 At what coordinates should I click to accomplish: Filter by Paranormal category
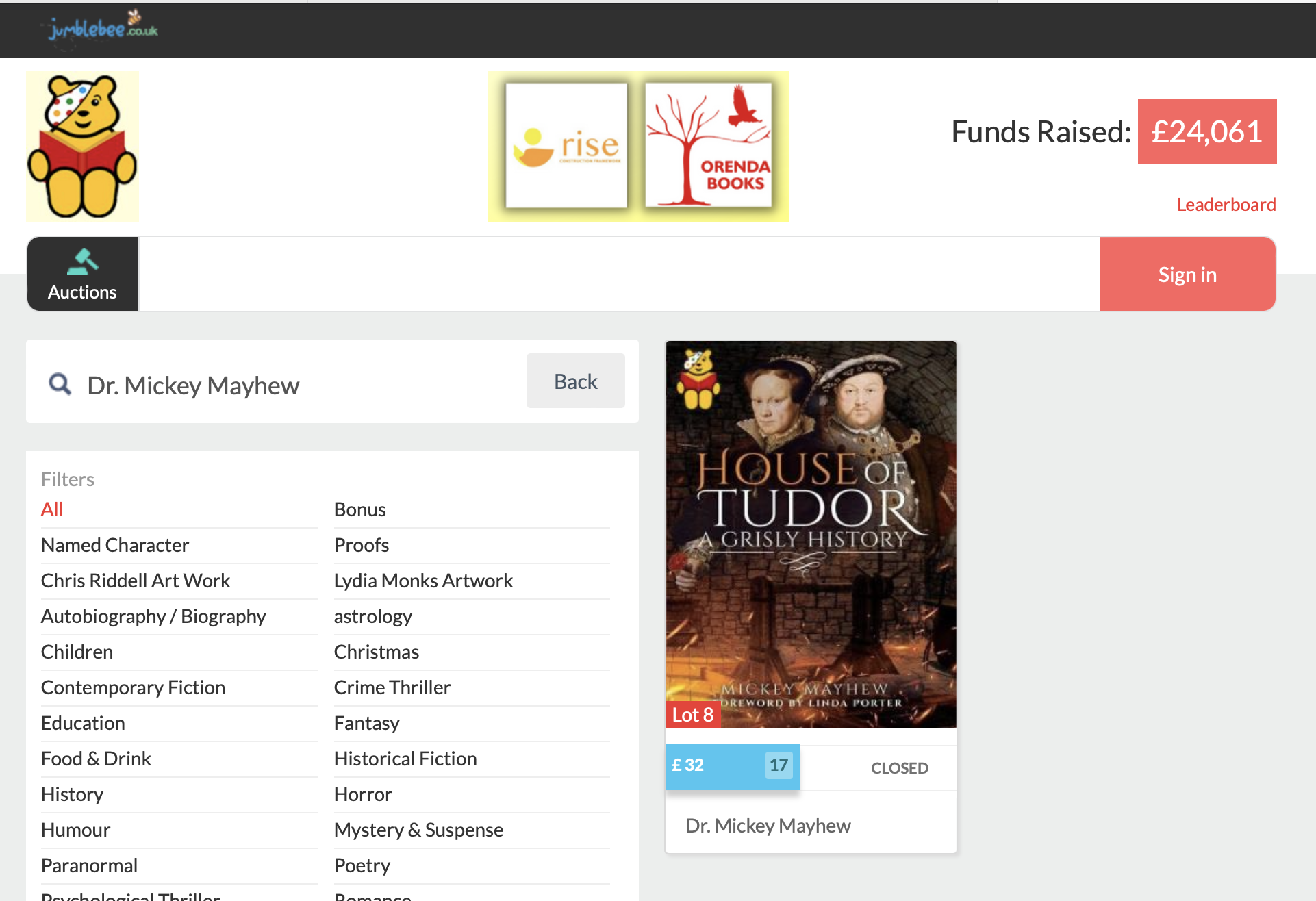tap(90, 865)
